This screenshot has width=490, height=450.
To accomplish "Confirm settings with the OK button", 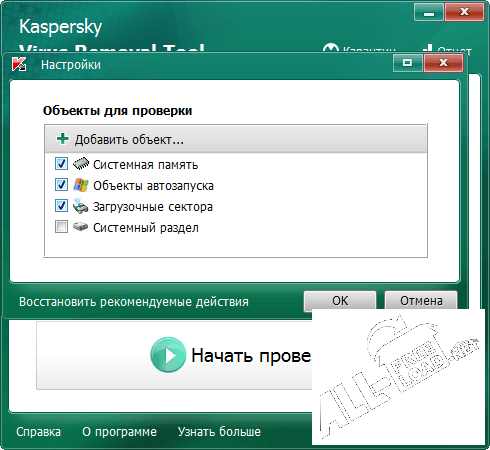I will click(340, 301).
